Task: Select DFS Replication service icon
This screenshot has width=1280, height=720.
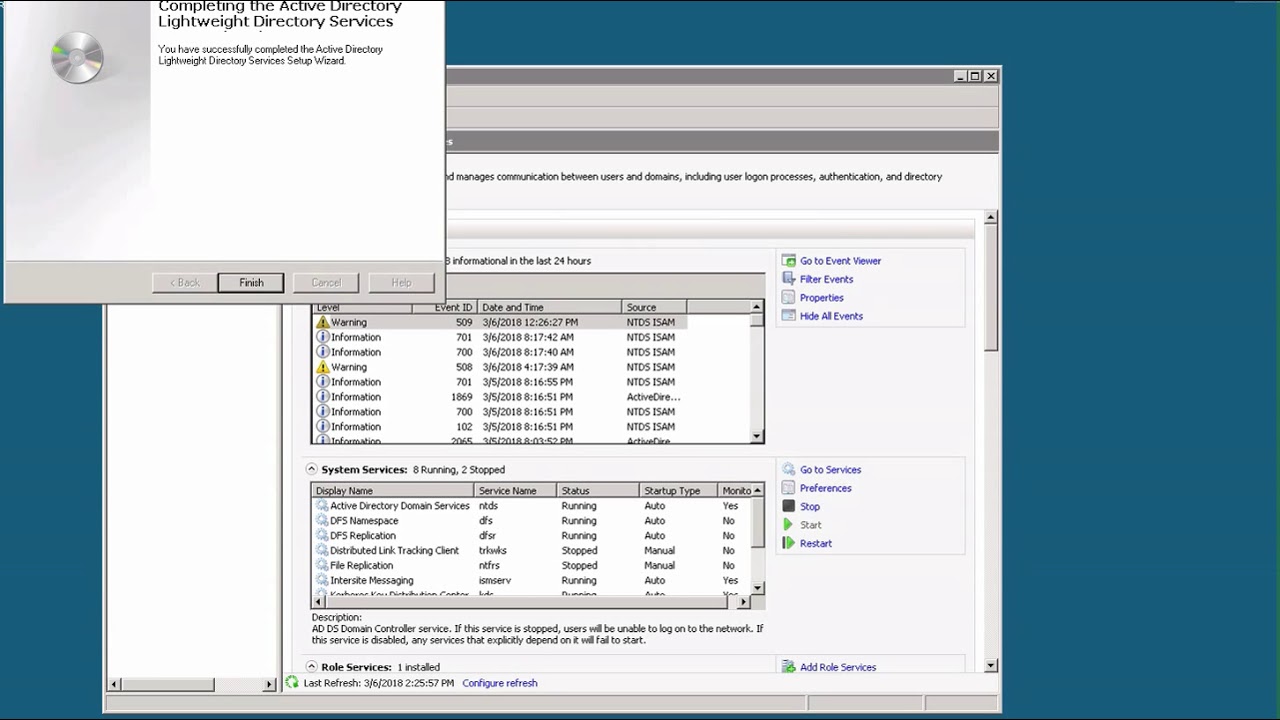Action: [x=322, y=536]
